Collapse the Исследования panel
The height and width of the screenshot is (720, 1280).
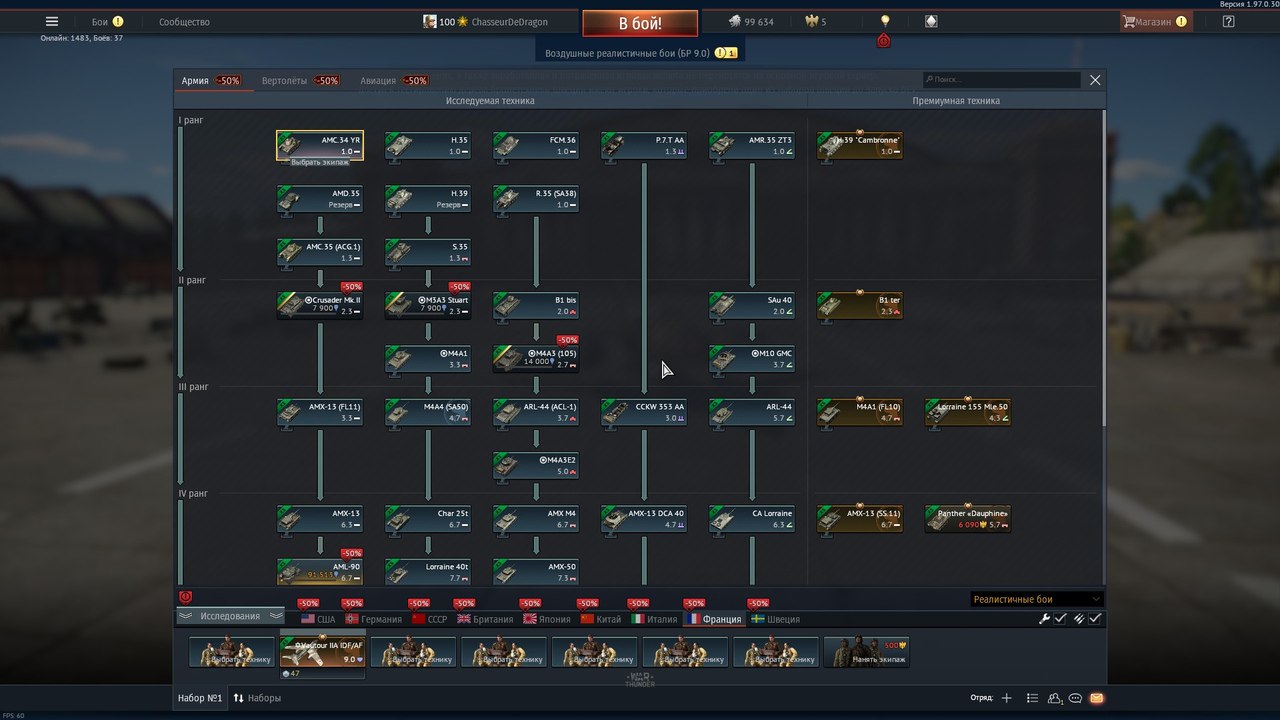click(x=231, y=616)
